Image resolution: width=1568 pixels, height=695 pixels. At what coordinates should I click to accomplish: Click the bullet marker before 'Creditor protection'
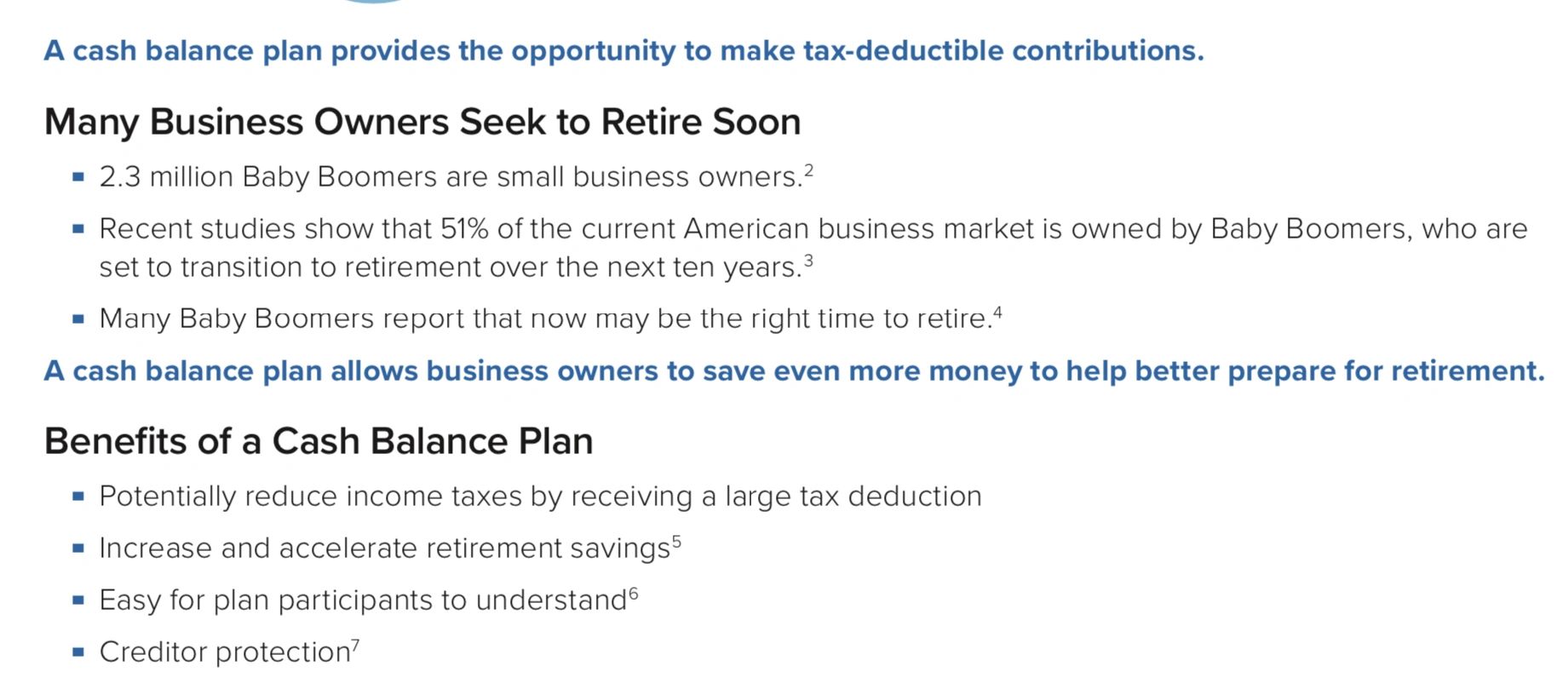click(x=78, y=652)
